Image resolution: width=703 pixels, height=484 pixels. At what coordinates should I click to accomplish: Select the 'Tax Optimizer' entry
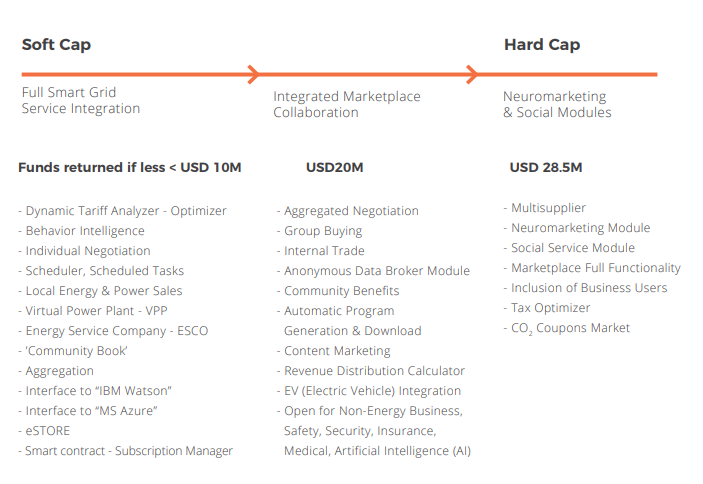coord(547,308)
